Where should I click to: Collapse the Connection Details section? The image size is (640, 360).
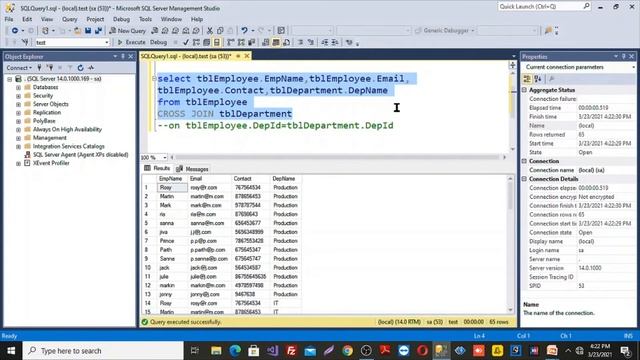coord(525,179)
